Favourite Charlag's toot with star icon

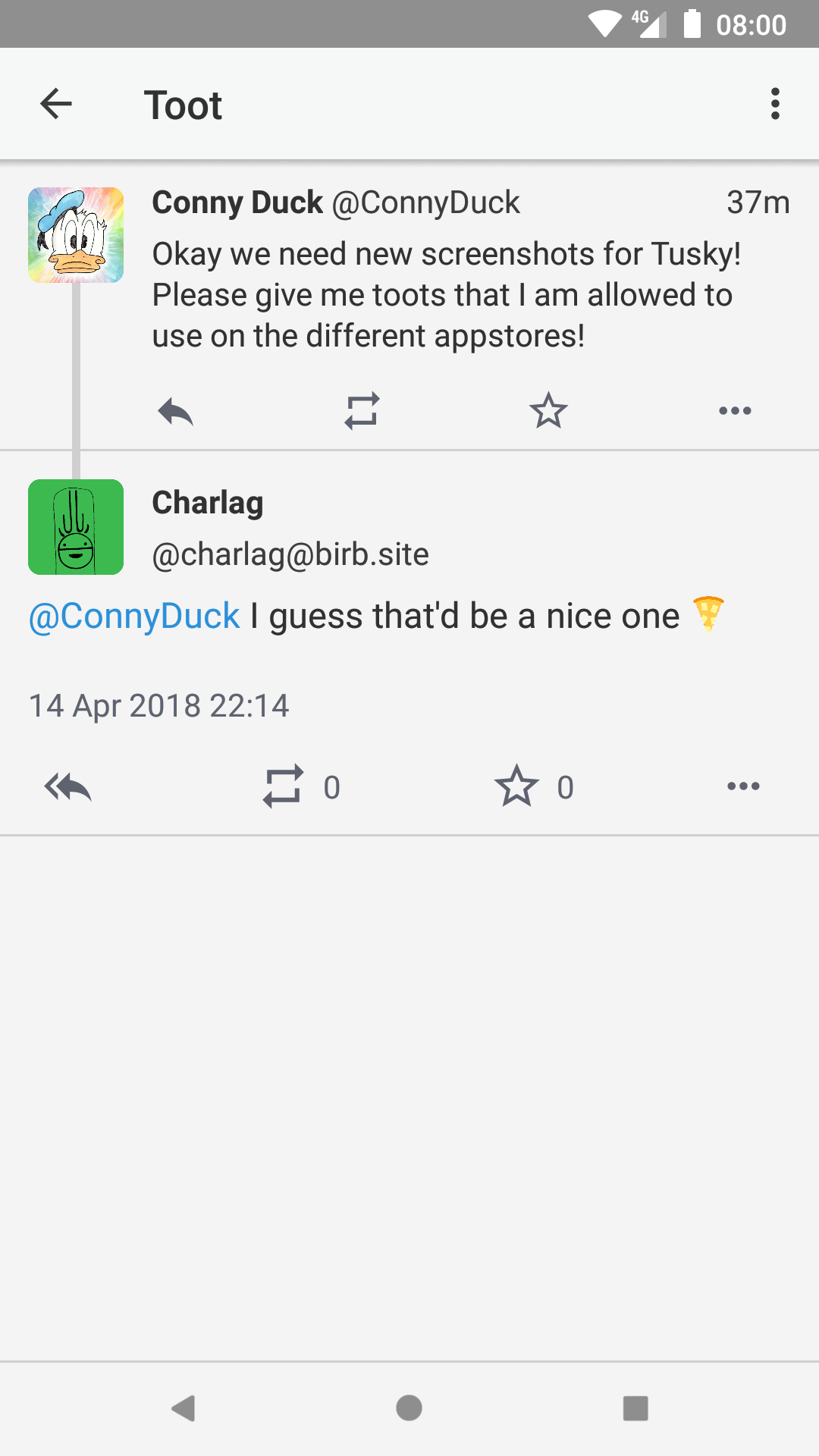tap(516, 786)
